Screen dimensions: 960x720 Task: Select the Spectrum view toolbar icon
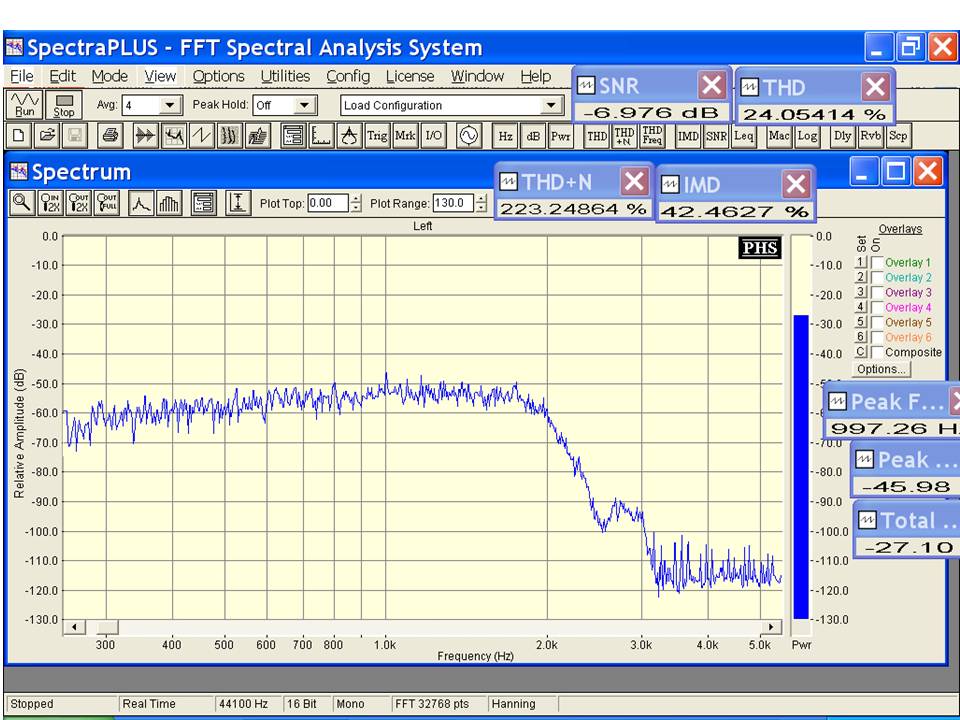(x=174, y=135)
